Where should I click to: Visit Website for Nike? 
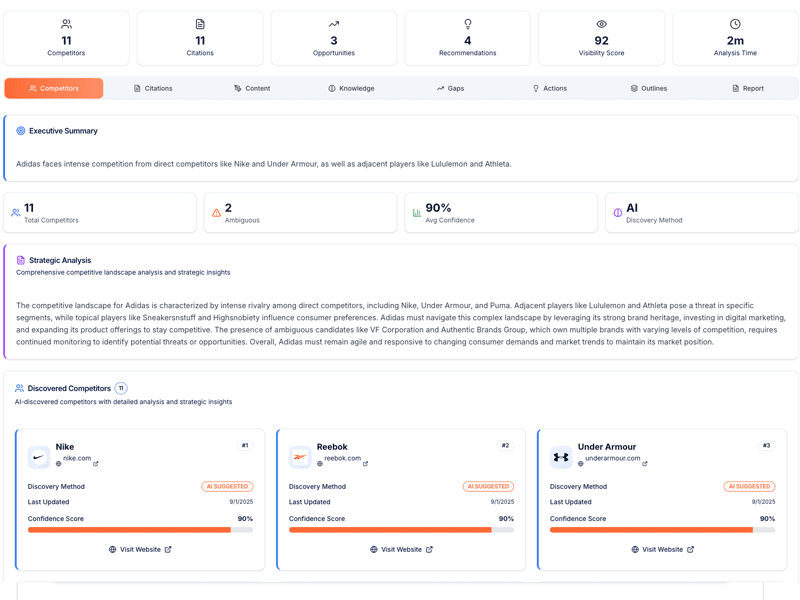pyautogui.click(x=140, y=549)
